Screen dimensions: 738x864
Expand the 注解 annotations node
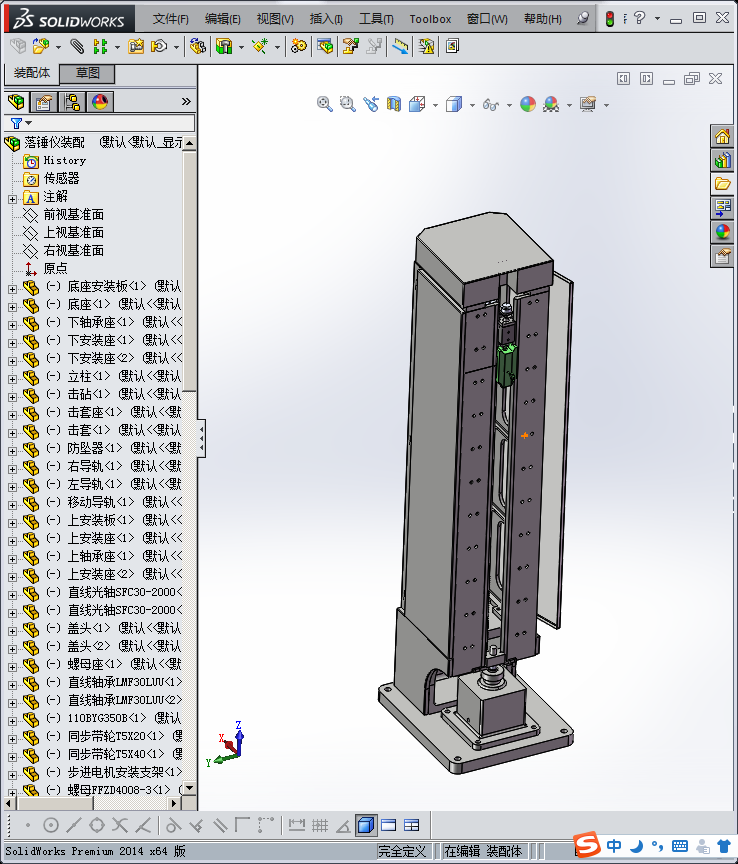[x=12, y=199]
